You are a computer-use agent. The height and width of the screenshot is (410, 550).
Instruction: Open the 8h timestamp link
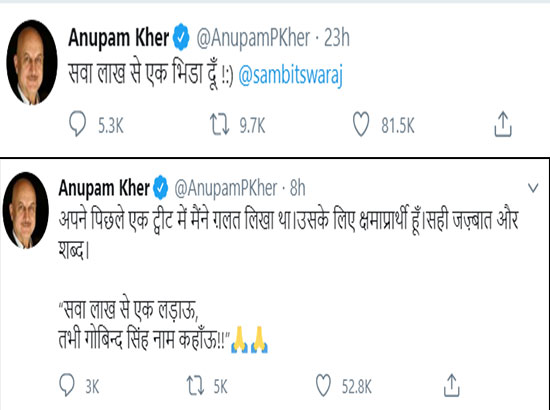(297, 188)
